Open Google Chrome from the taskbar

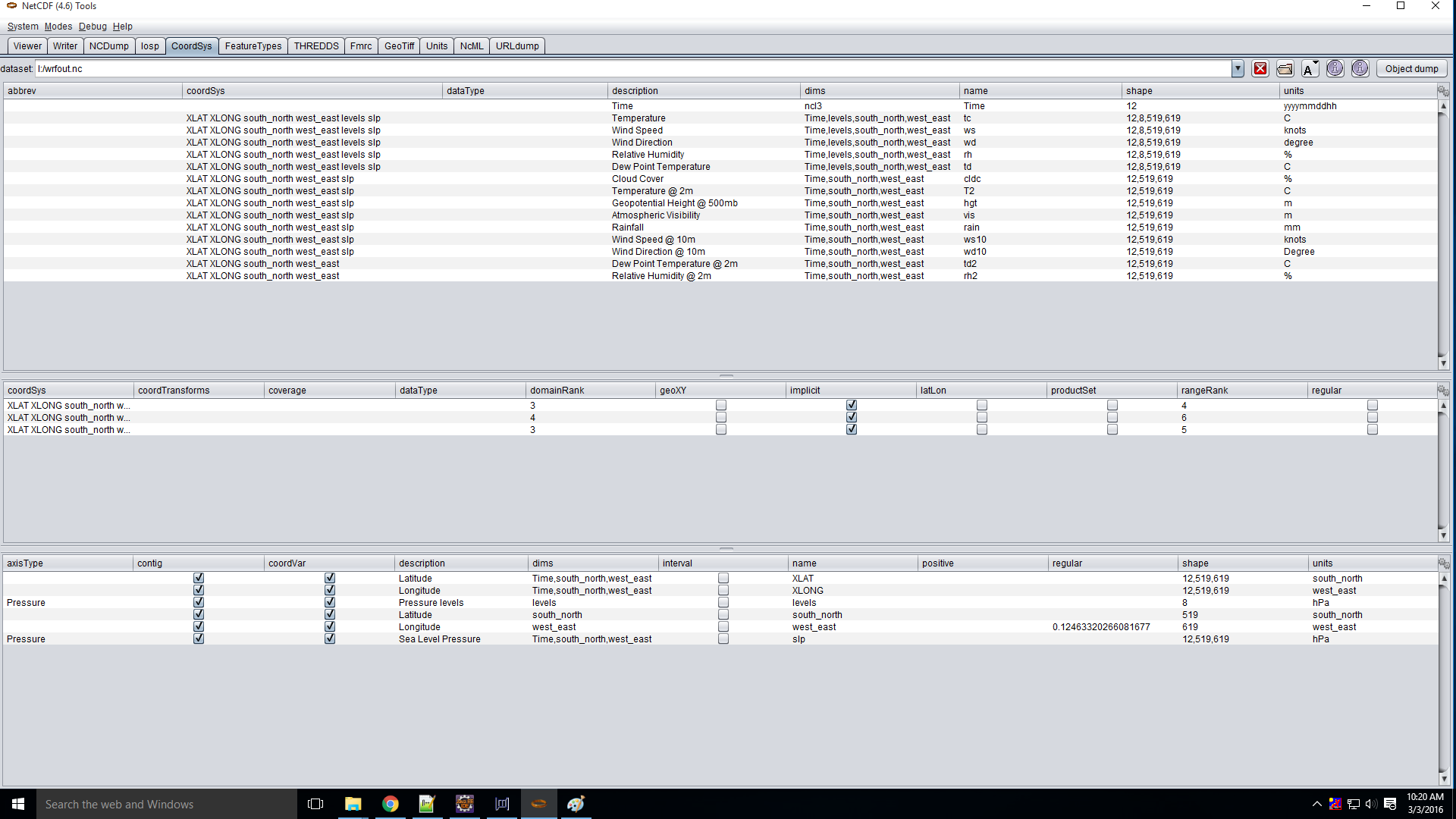coord(390,804)
